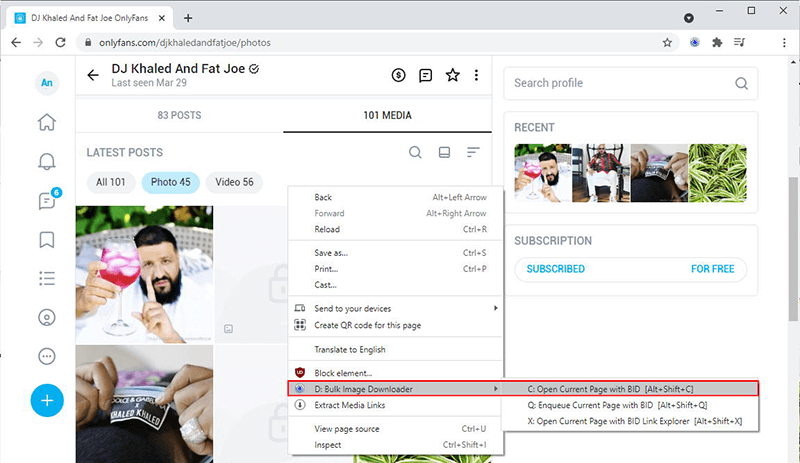Choose Save as... in the context menu
The image size is (800, 463).
pos(396,253)
